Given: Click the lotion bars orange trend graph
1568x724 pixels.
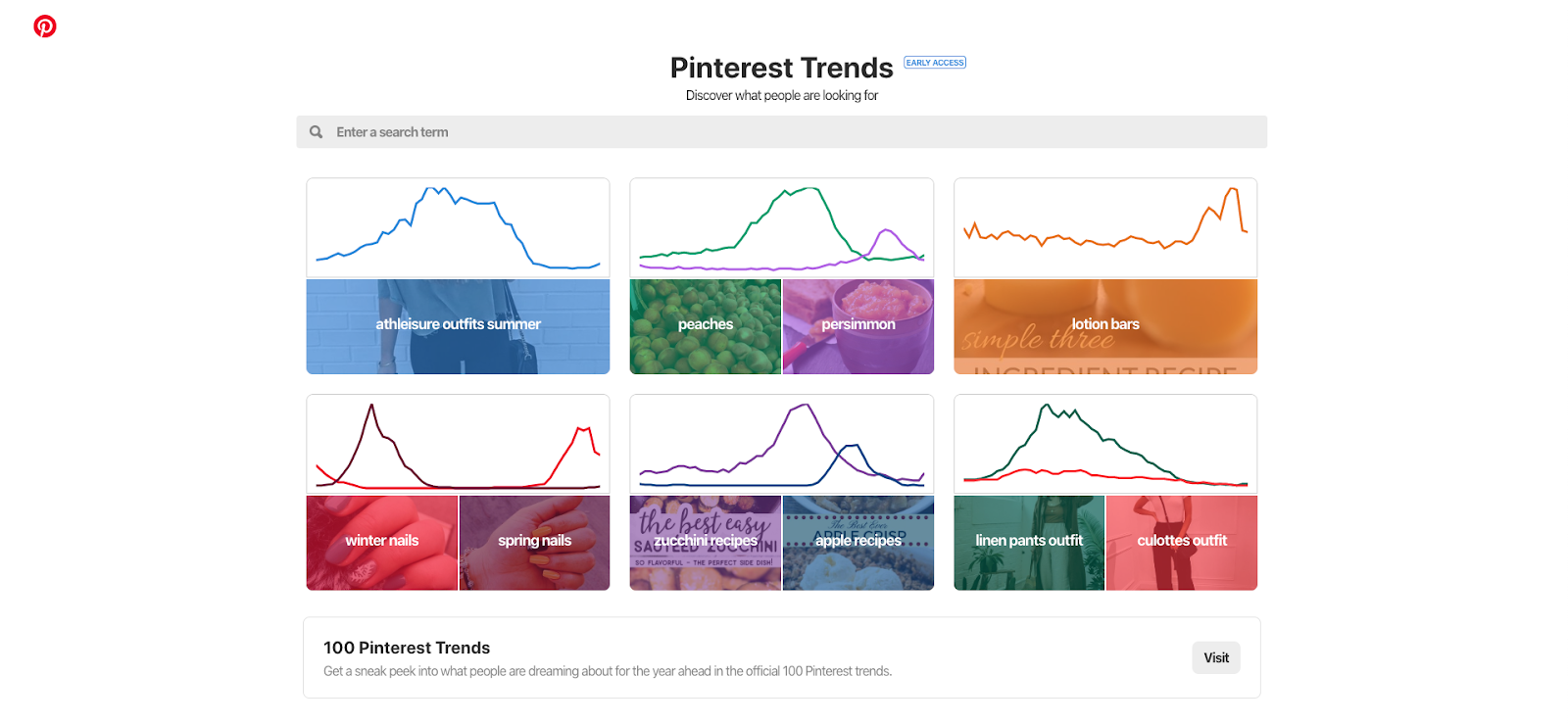Looking at the screenshot, I should pyautogui.click(x=1104, y=227).
